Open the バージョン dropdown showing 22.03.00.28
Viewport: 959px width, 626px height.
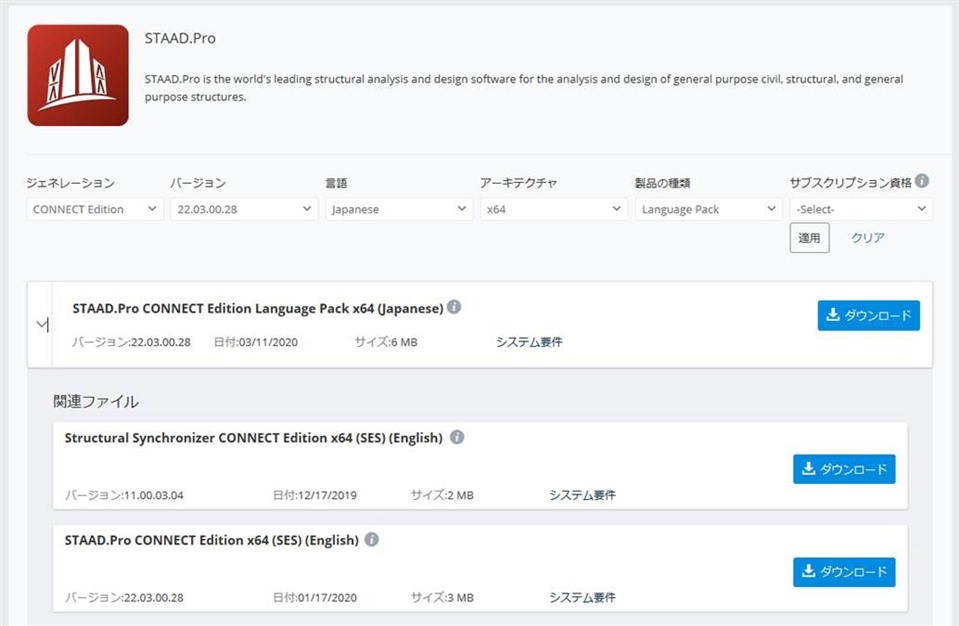[x=244, y=209]
